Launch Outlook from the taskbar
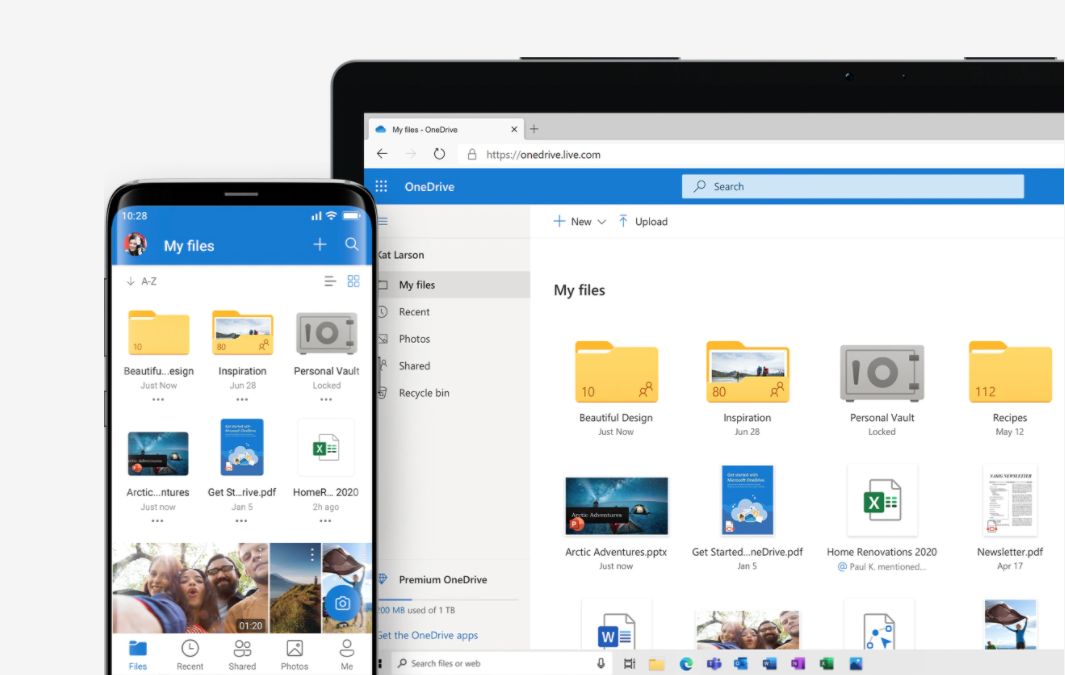Image resolution: width=1065 pixels, height=675 pixels. point(740,664)
